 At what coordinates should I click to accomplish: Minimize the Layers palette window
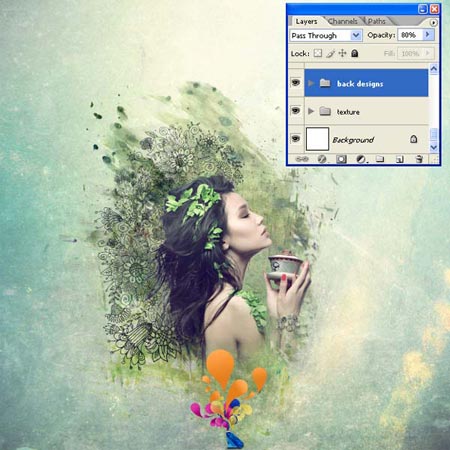coord(422,9)
